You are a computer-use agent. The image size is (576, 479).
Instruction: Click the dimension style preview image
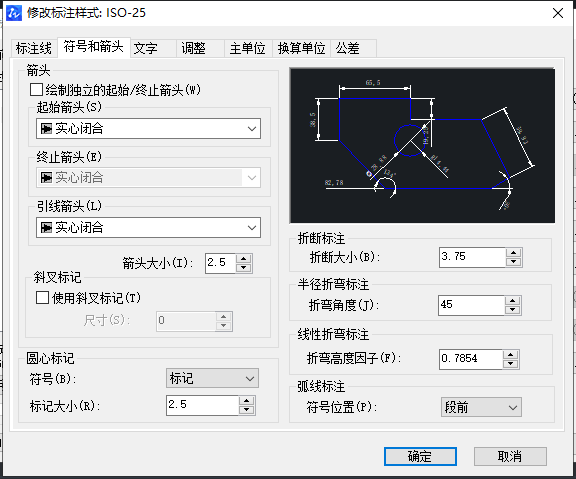pos(422,145)
